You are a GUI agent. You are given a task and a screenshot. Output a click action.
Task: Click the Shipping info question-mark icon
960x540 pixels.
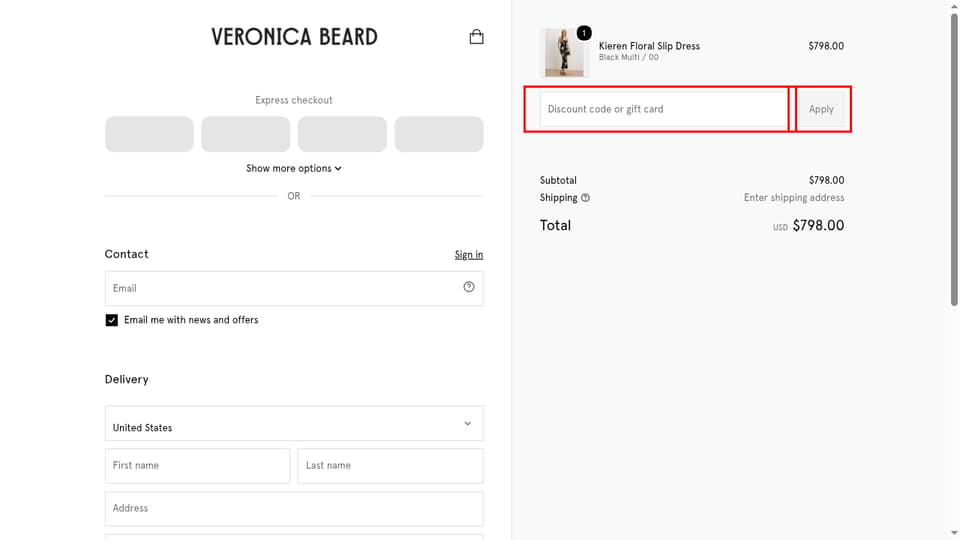pos(585,198)
